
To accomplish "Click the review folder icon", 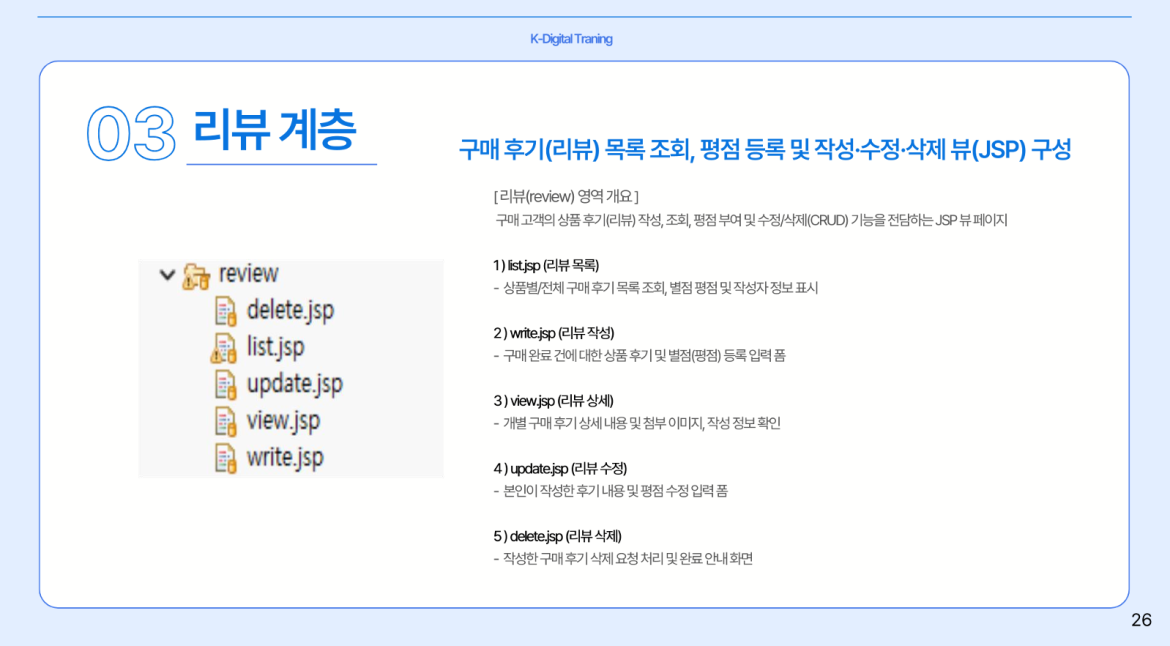I will coord(196,276).
